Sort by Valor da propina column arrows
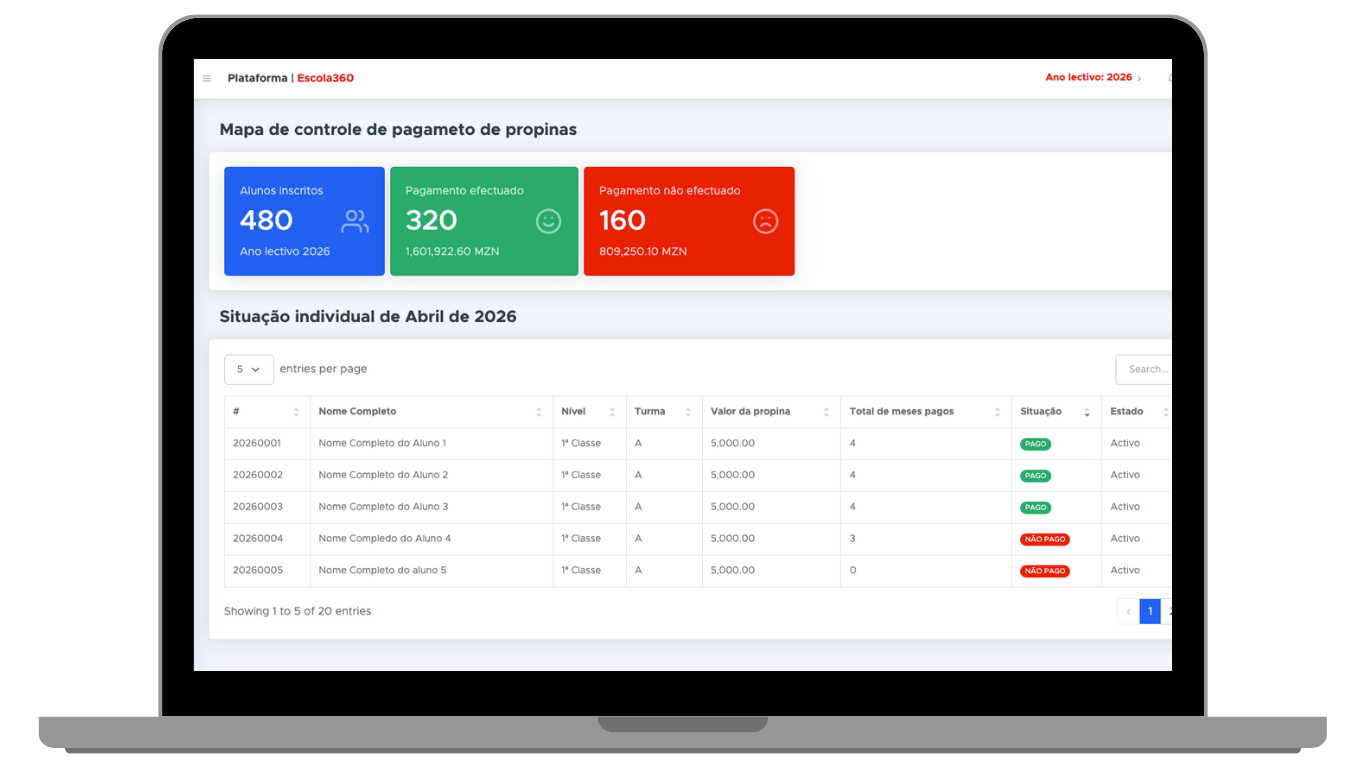Screen dimensions: 1366x768 [826, 412]
